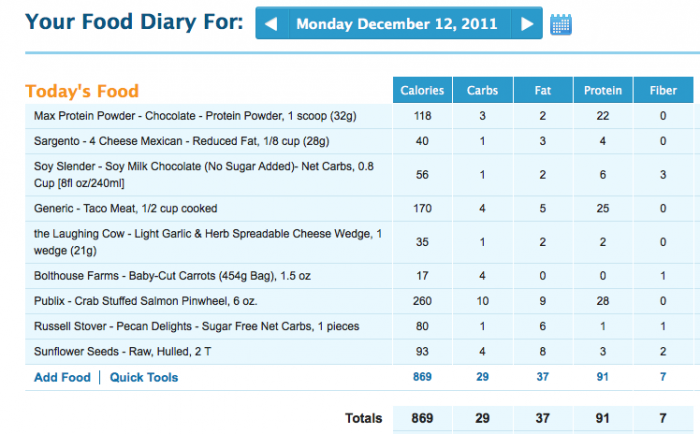Click the Sunflower Seeds Raw Hulled entry
700x434 pixels.
[x=123, y=351]
